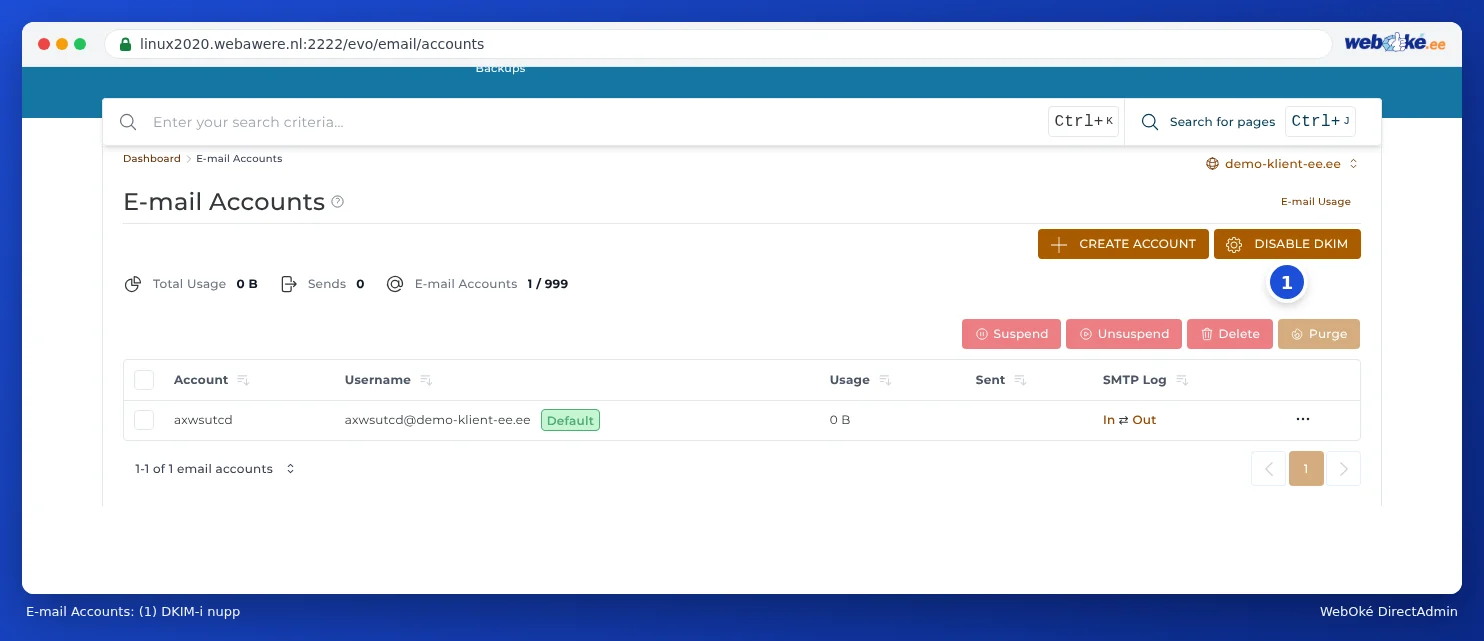Image resolution: width=1484 pixels, height=641 pixels.
Task: Click the Backups menu item
Action: point(500,68)
